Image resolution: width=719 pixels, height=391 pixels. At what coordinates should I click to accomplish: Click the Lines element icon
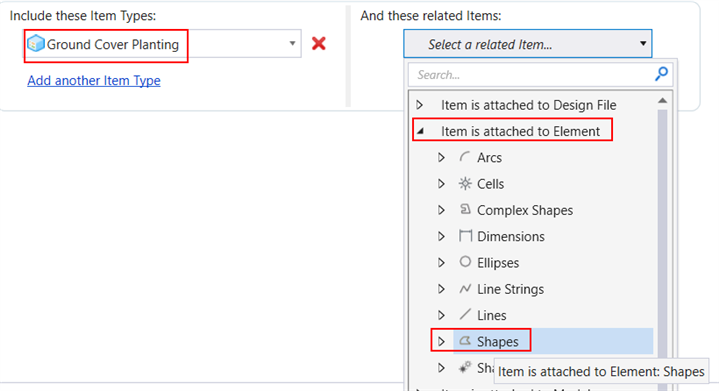465,314
